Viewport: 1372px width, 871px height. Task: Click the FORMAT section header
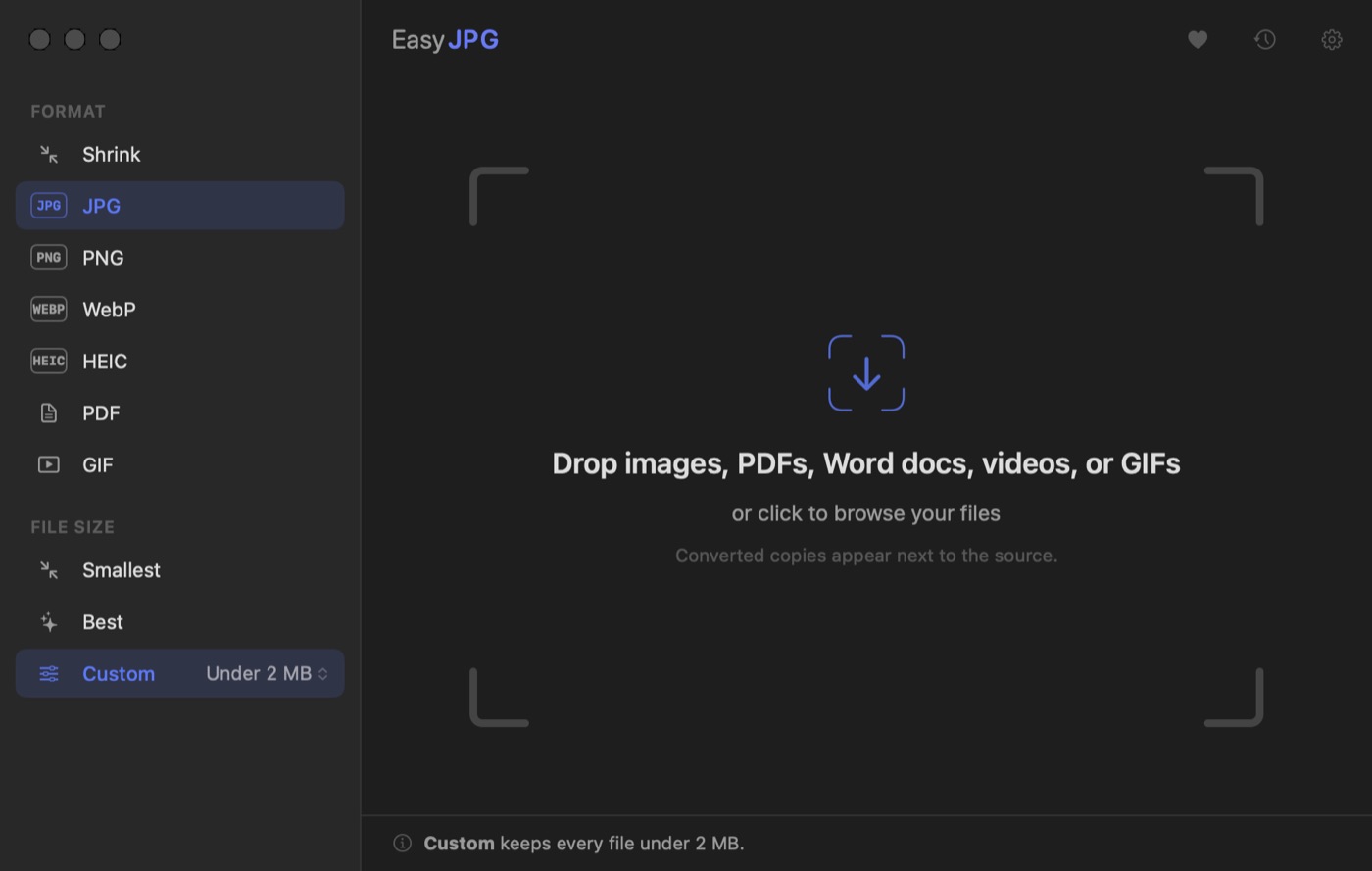tap(68, 111)
